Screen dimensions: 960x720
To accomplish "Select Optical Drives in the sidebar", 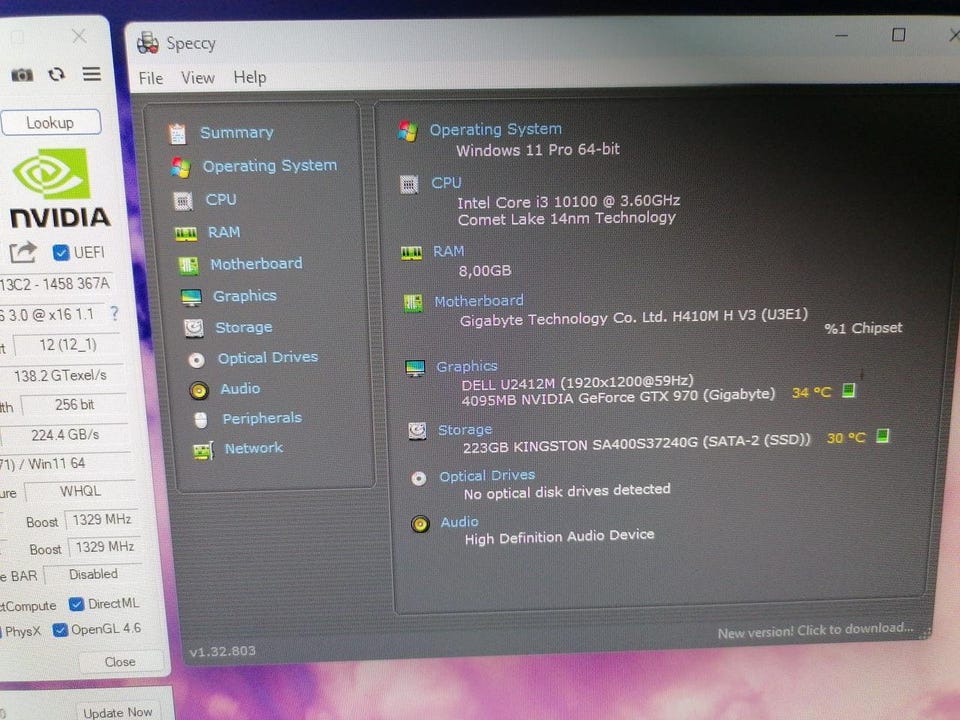I will 268,358.
